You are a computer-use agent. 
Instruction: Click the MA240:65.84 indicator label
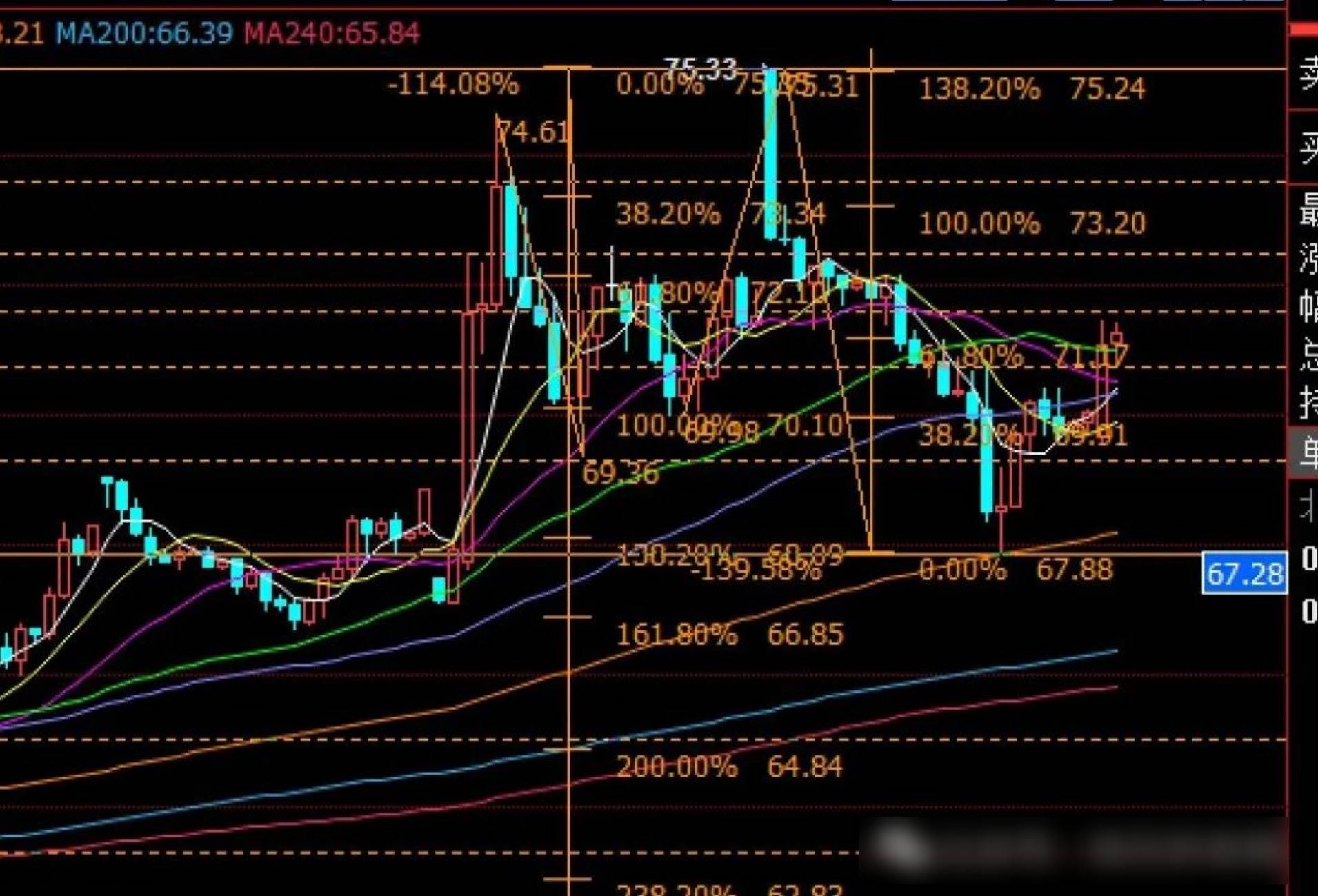332,33
